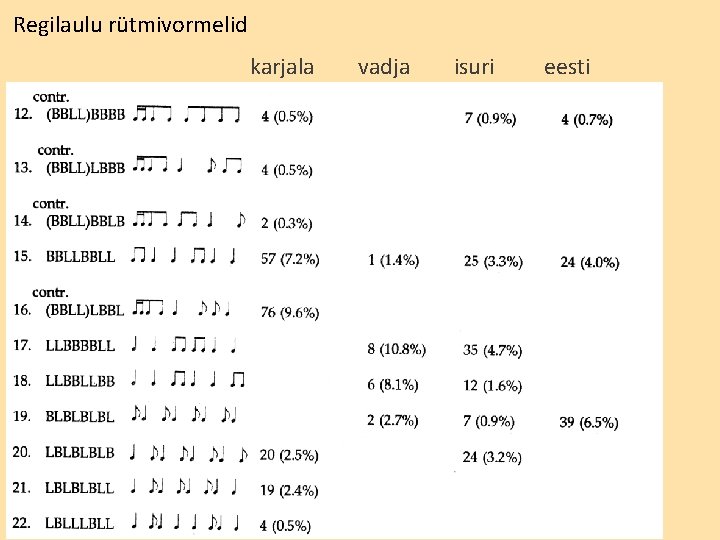Click the isuri value 24 (3.2%)
This screenshot has height=540, width=720.
[x=492, y=458]
